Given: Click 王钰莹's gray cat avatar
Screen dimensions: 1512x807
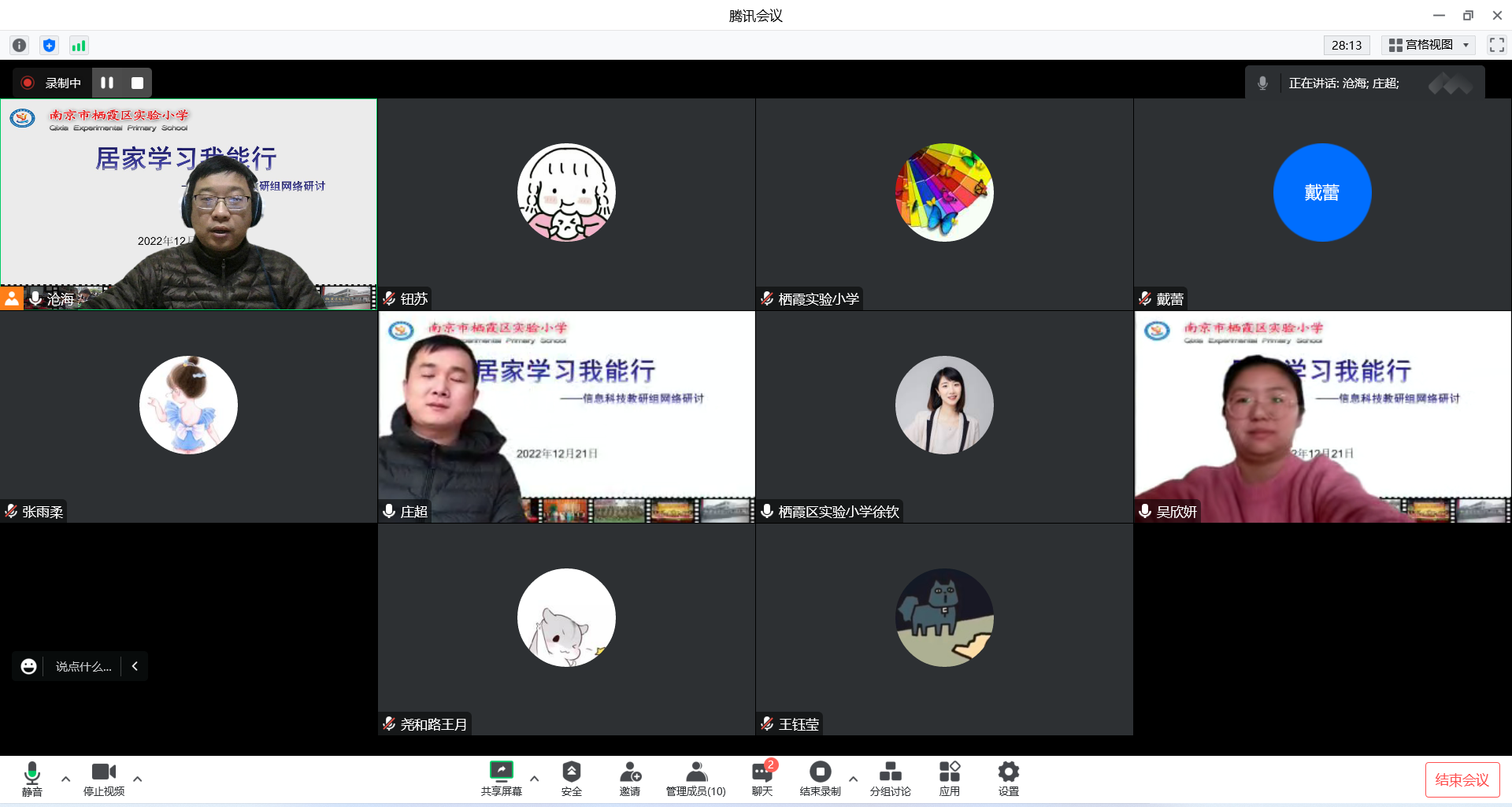Looking at the screenshot, I should [944, 617].
